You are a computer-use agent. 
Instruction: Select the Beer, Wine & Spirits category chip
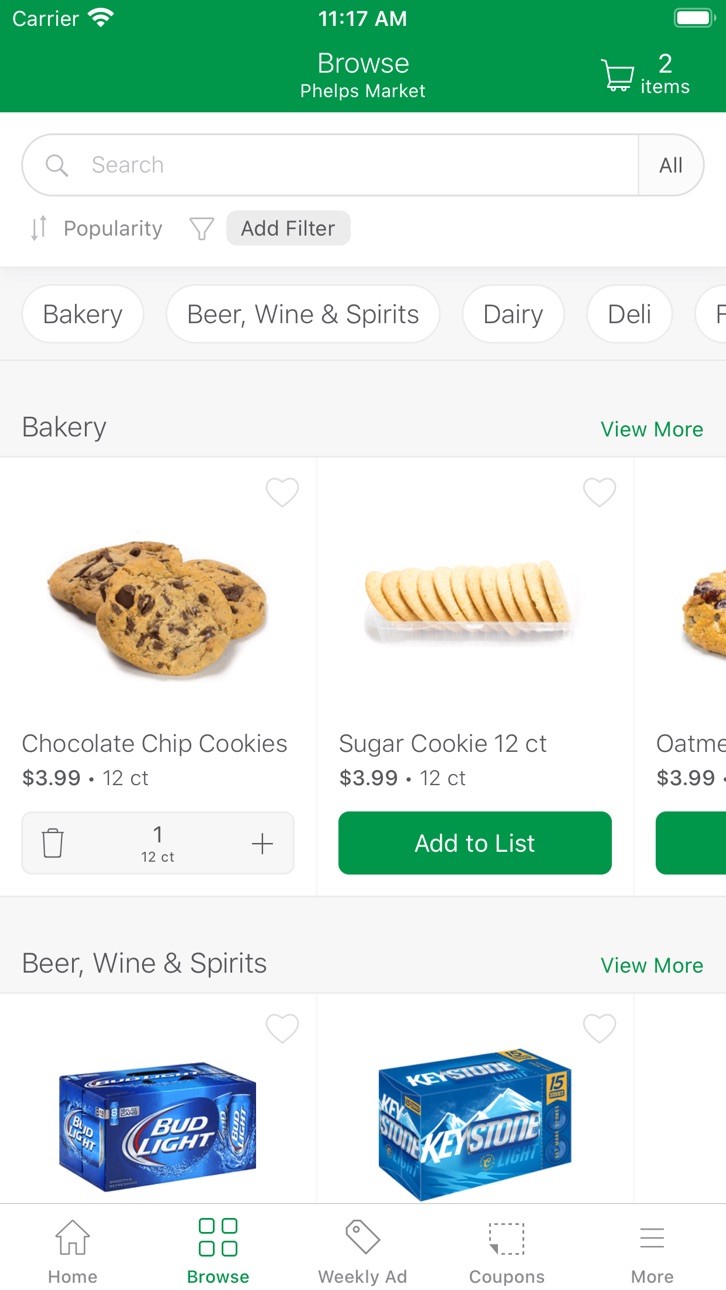[303, 314]
